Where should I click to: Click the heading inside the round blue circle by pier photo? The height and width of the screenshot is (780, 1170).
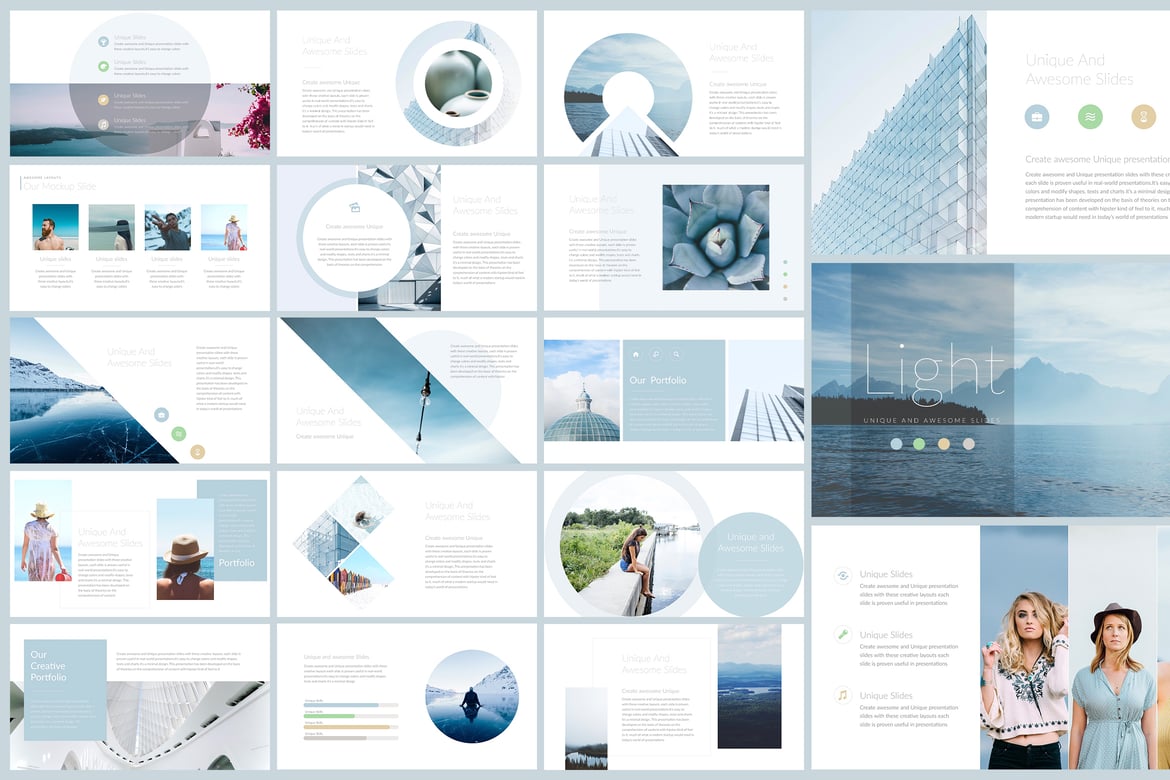(751, 543)
